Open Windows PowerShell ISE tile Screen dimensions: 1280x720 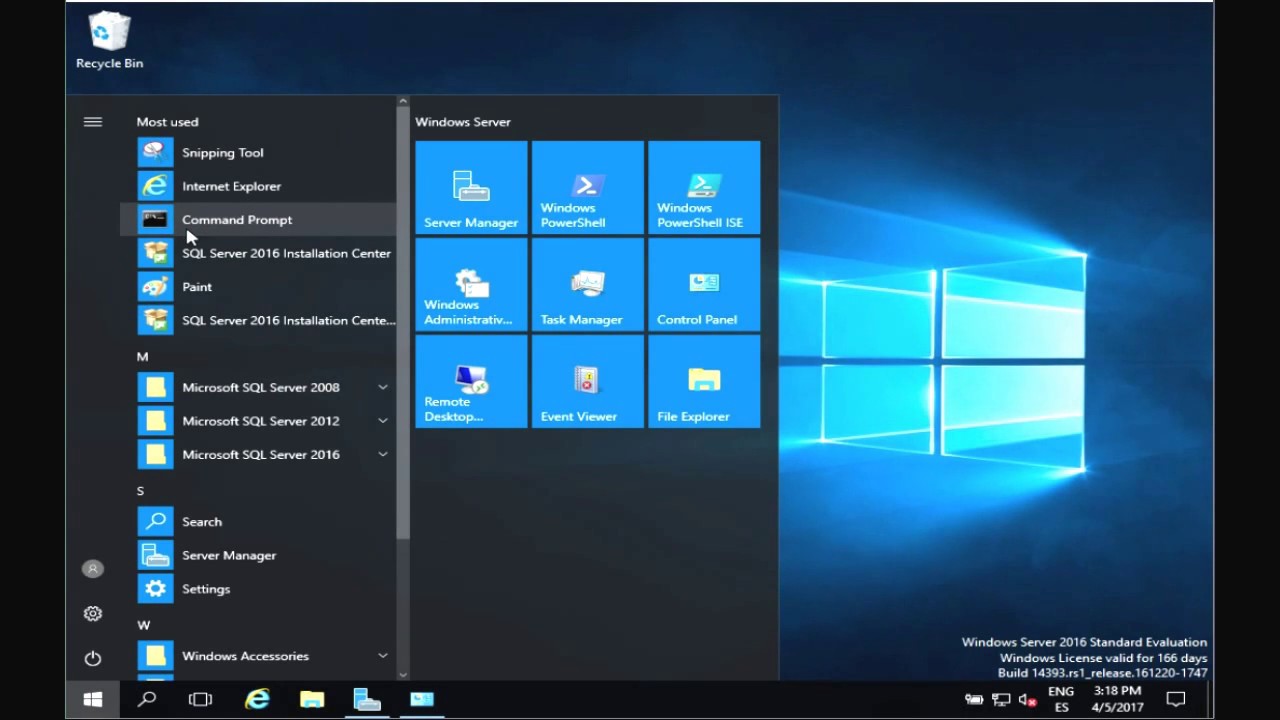pyautogui.click(x=704, y=187)
